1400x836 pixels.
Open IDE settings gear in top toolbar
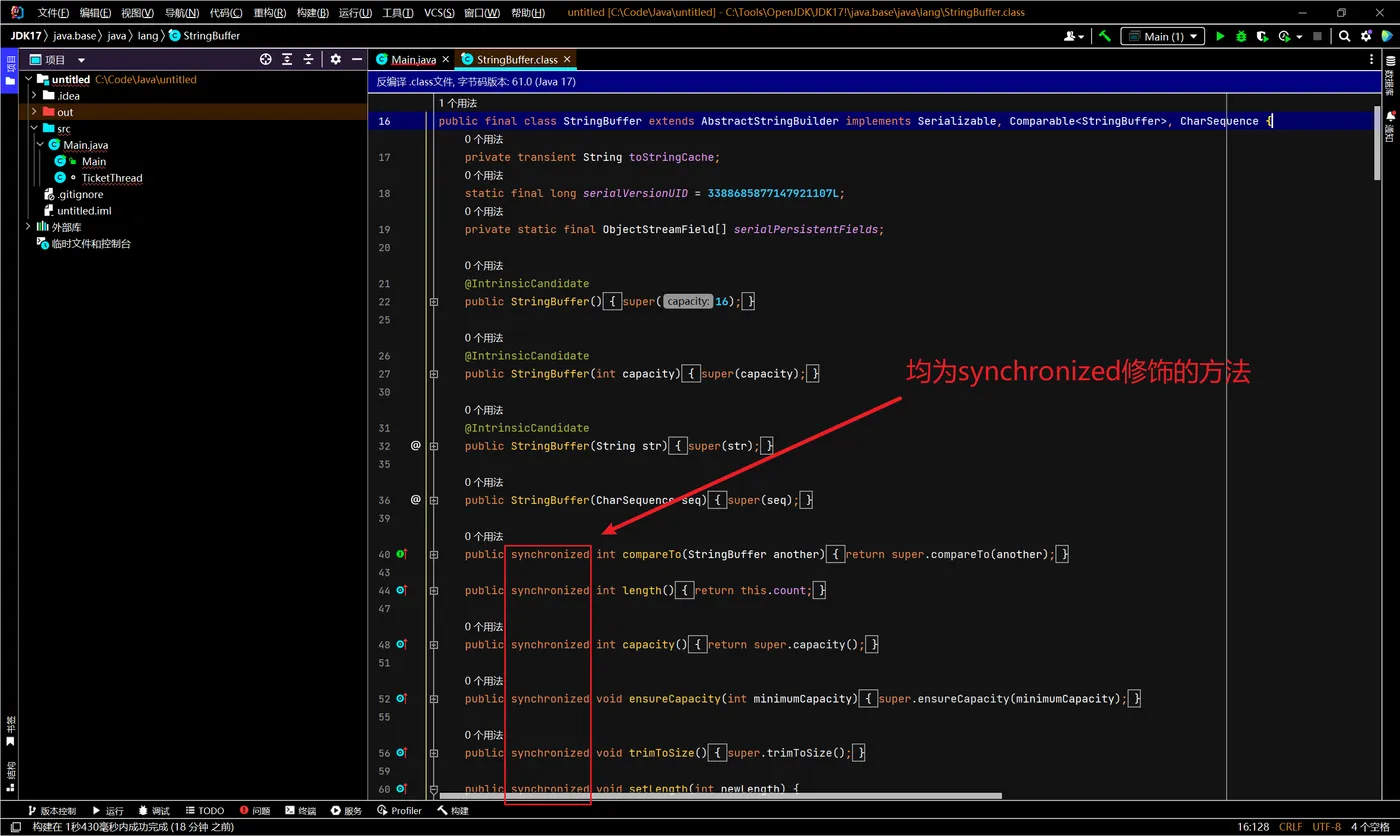point(1364,36)
